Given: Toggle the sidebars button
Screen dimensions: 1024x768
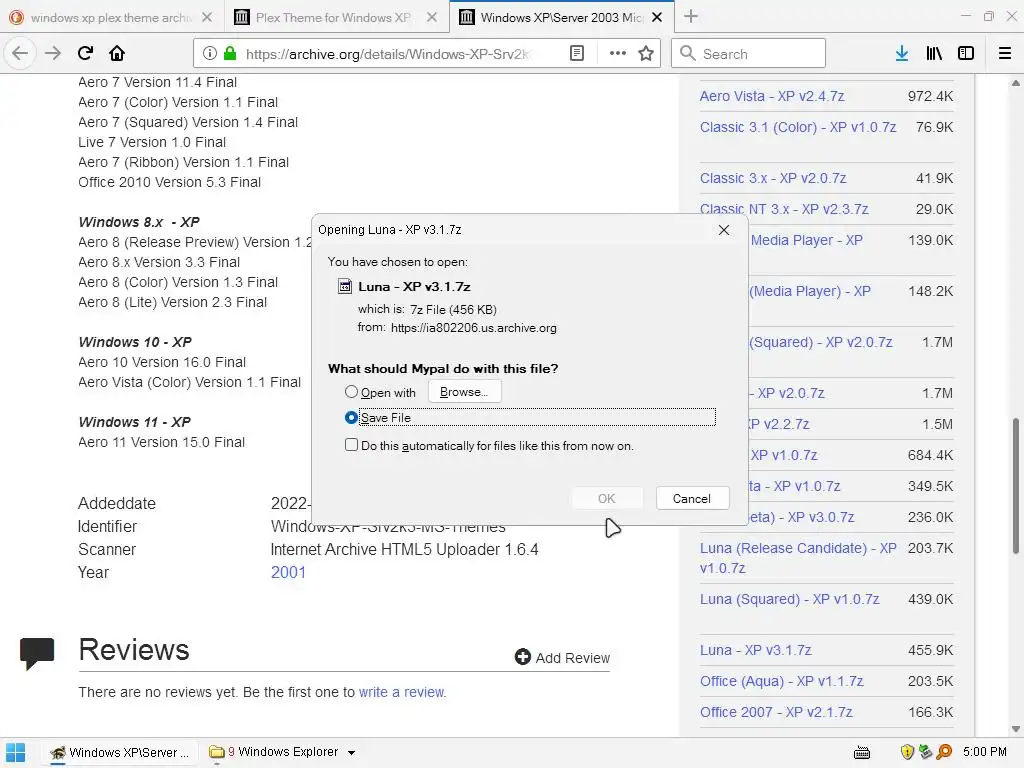Looking at the screenshot, I should [966, 54].
